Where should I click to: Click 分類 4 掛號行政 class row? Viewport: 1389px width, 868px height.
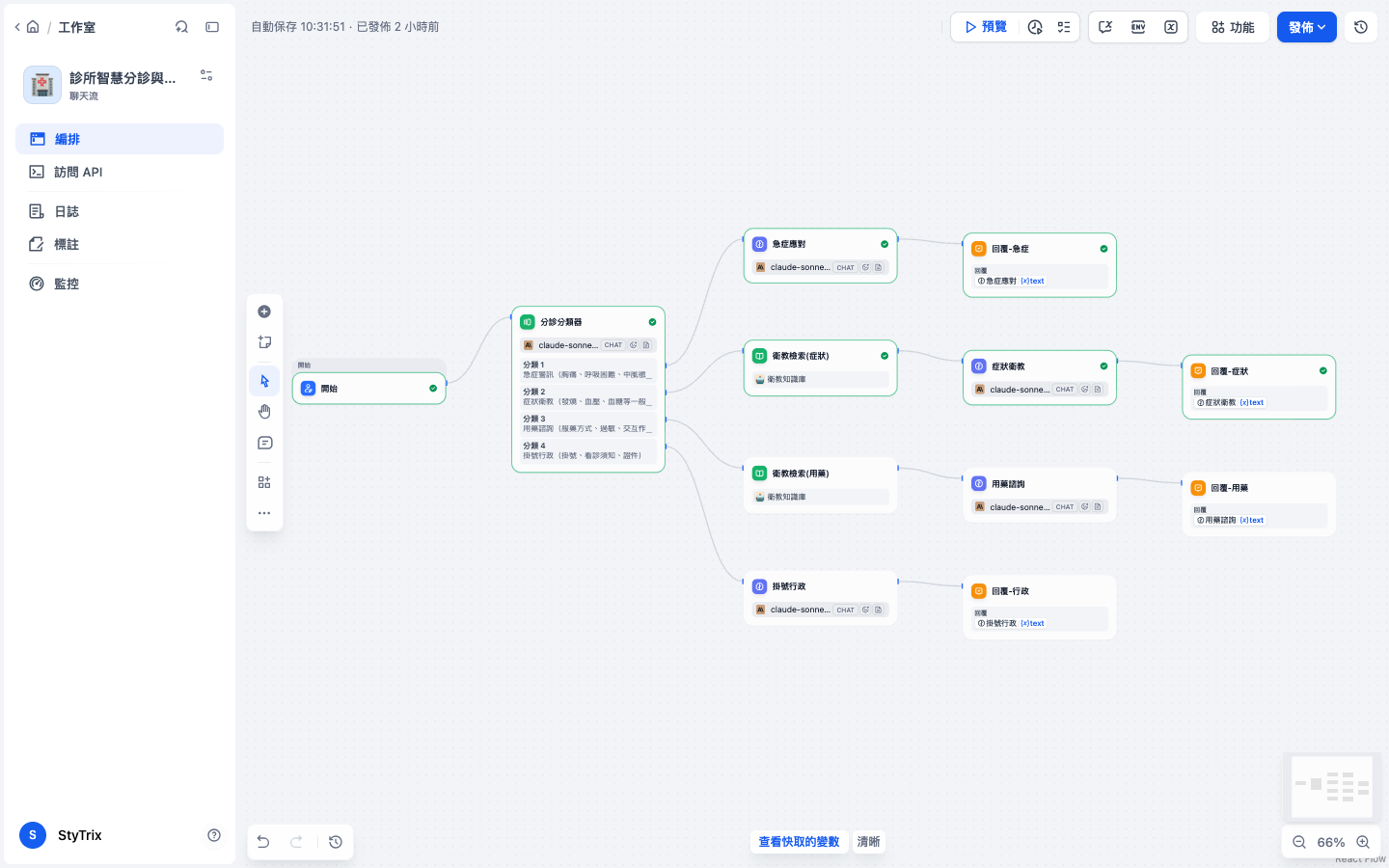[588, 450]
